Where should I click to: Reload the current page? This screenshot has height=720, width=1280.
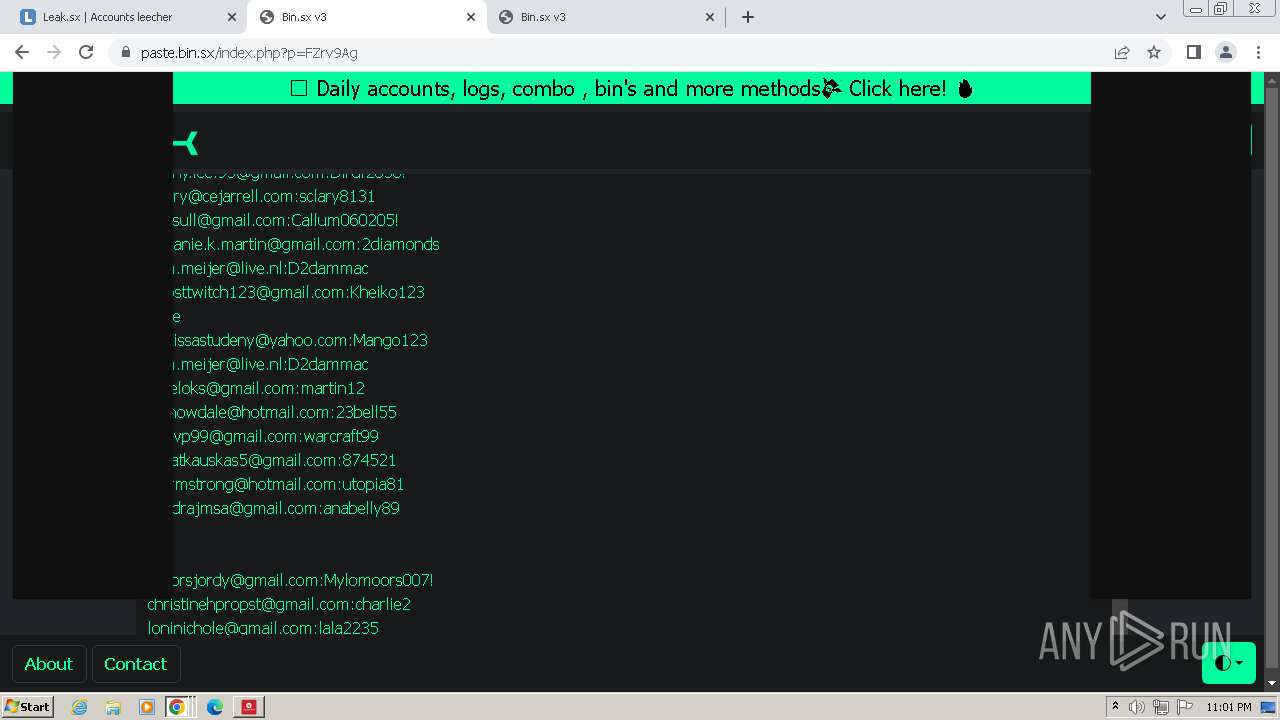coord(86,52)
